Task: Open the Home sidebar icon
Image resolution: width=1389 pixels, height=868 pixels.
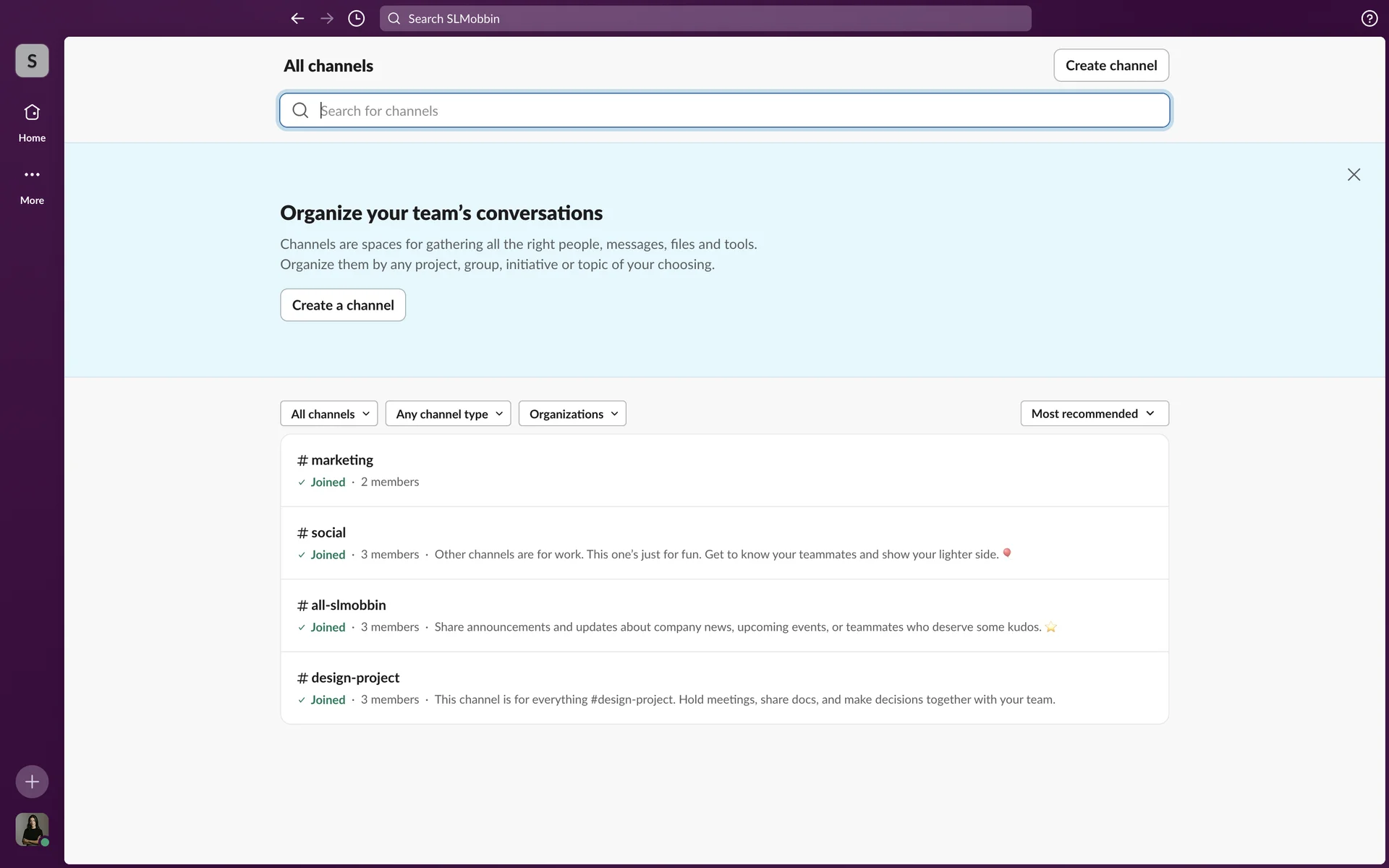Action: [32, 122]
